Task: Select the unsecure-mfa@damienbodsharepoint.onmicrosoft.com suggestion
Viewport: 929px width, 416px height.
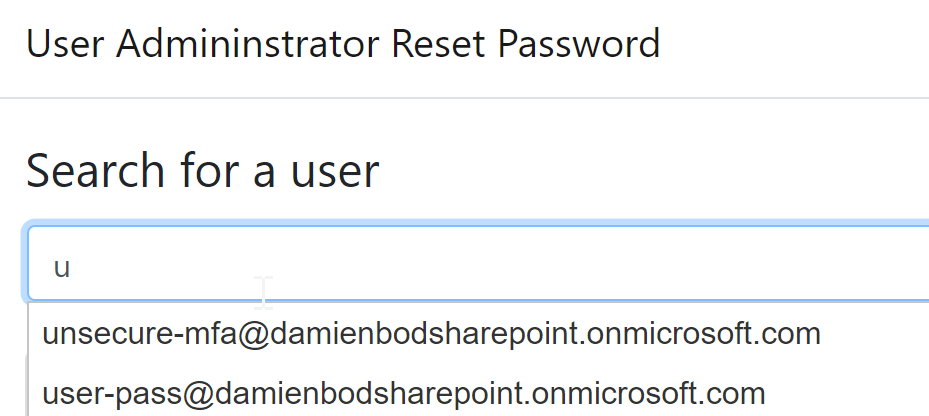Action: pyautogui.click(x=431, y=333)
